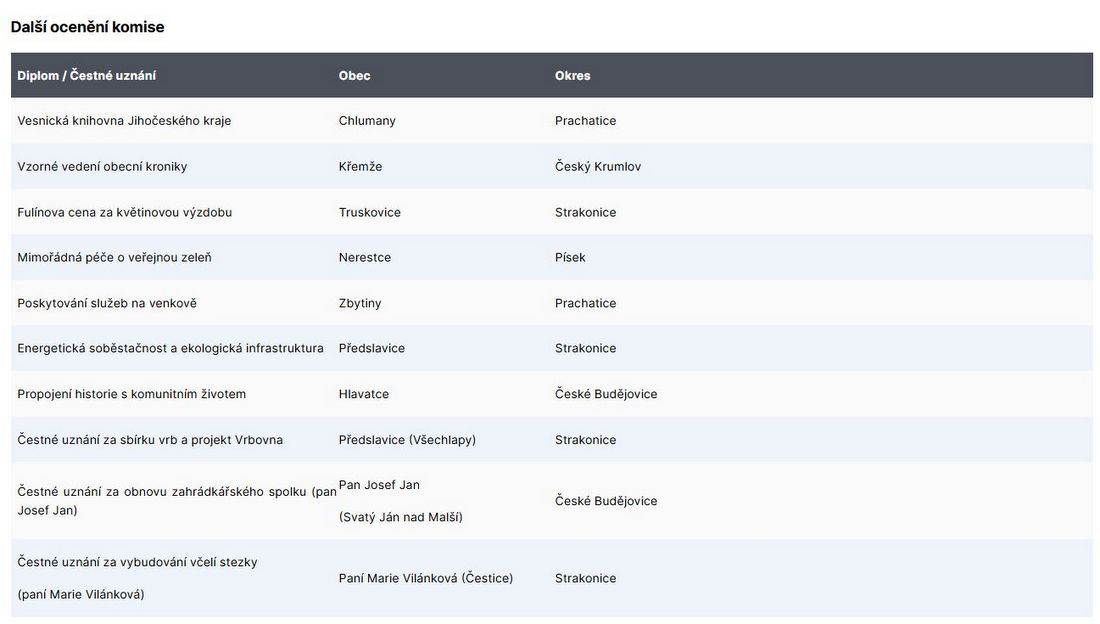Screen dimensions: 1100x624
Task: Click the "Okres" column header
Action: (x=572, y=76)
